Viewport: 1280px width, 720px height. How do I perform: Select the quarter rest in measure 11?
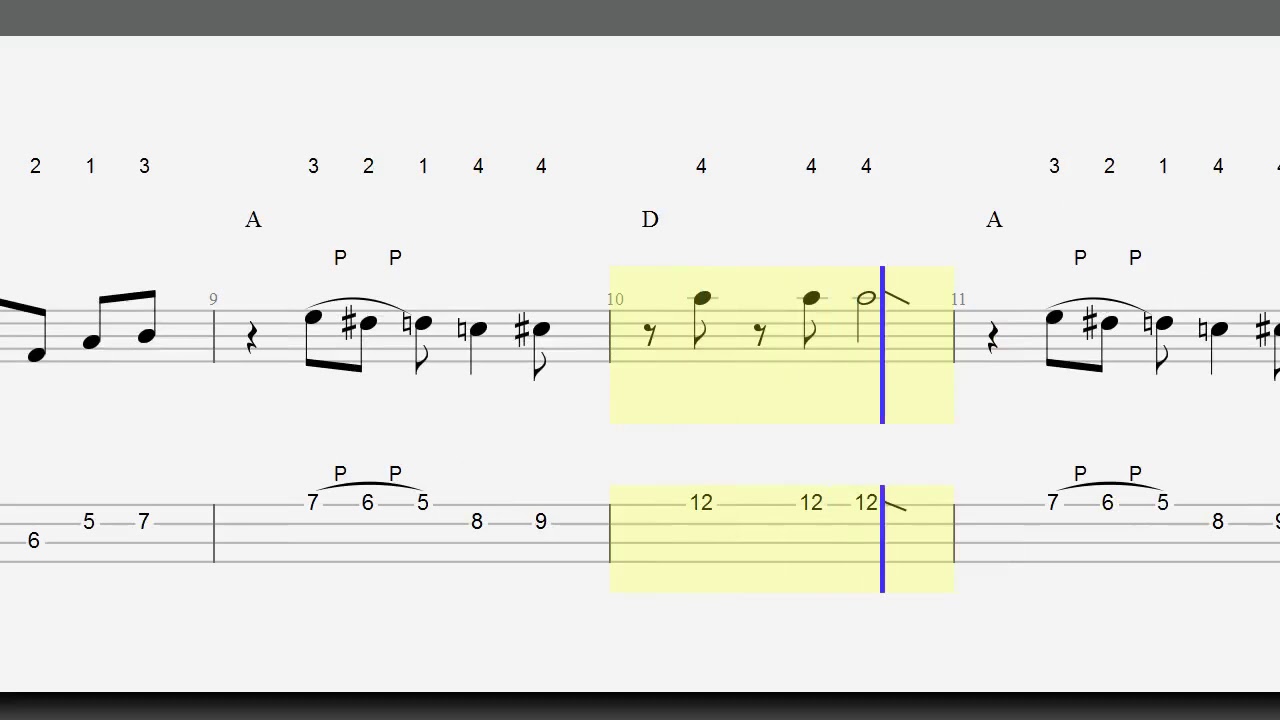pos(992,340)
